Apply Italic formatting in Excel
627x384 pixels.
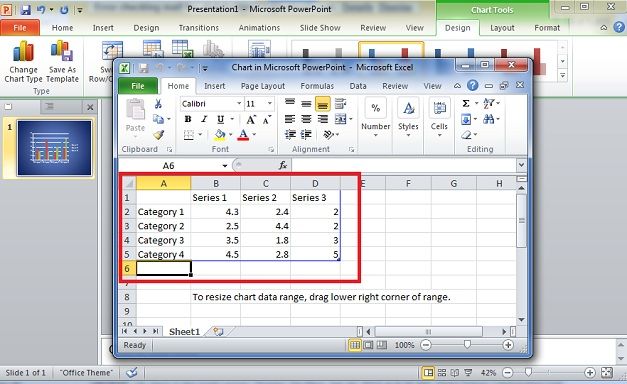204,119
